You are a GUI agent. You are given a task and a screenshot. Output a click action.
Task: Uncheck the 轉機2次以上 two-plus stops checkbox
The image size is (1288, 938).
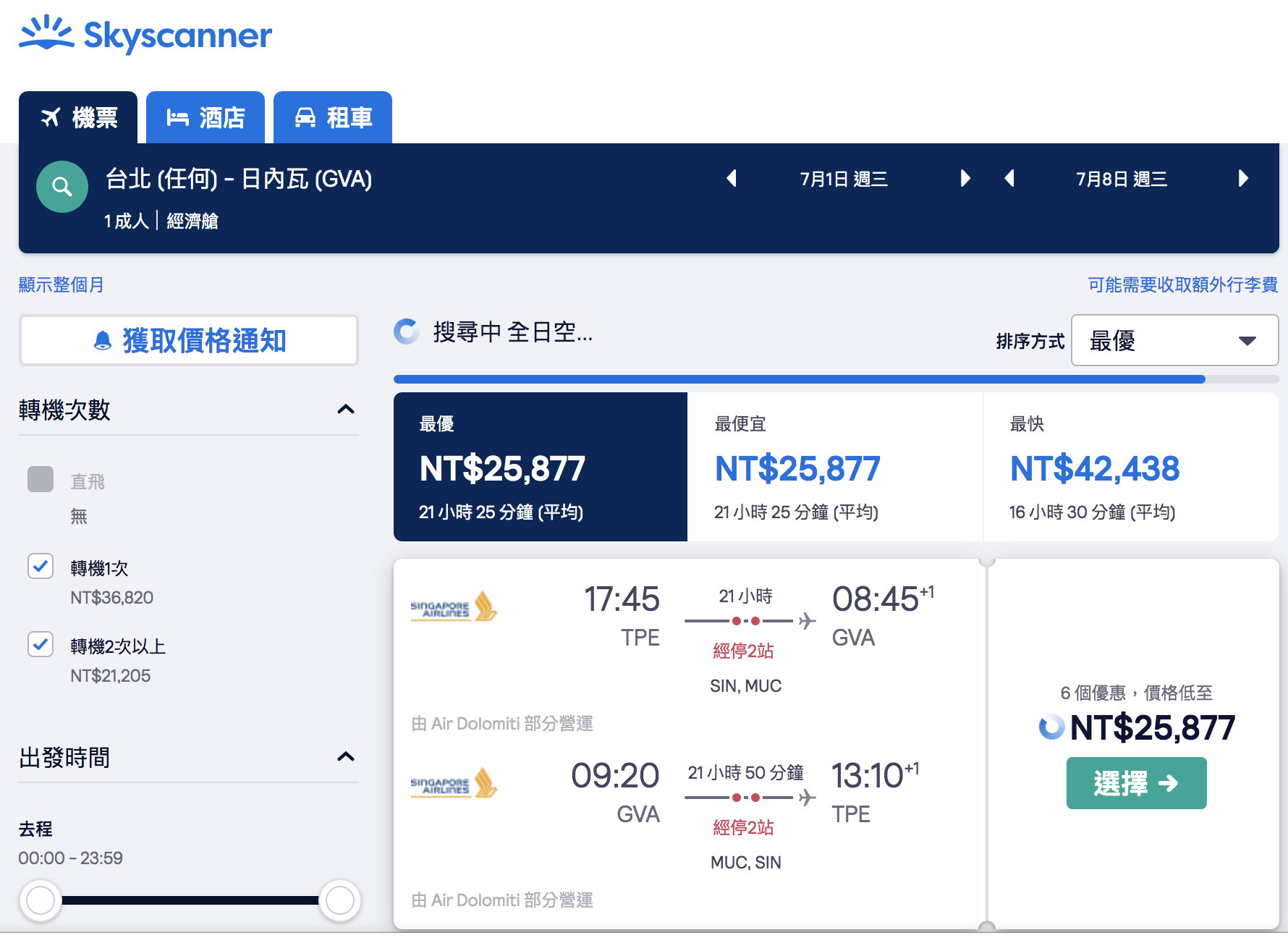(x=41, y=644)
